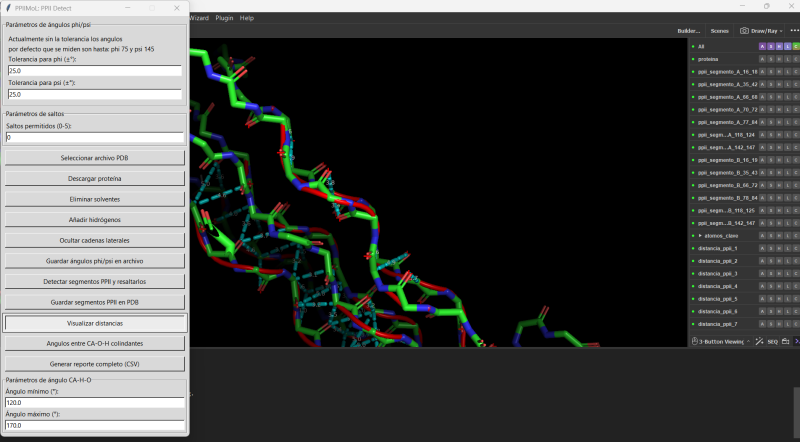Viewport: 800px width, 442px height.
Task: Open the 3-Button Viewing mouse mode dropdown
Action: tap(720, 341)
